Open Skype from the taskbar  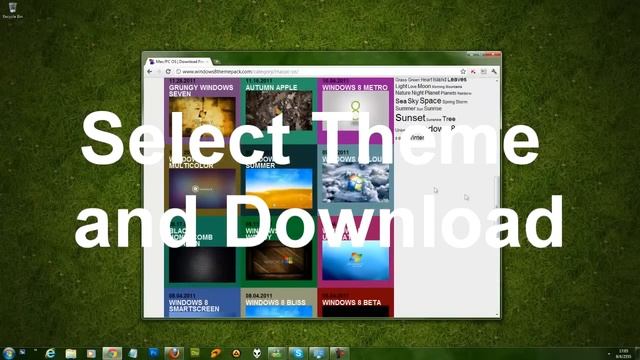[x=298, y=353]
